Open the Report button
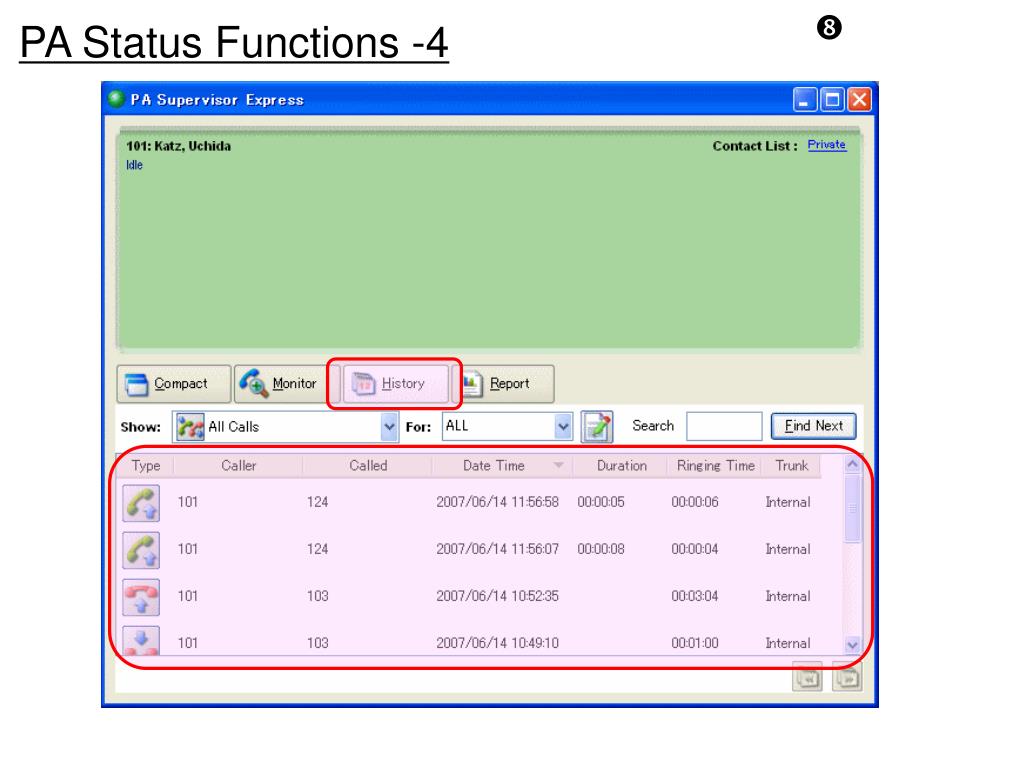 [504, 384]
